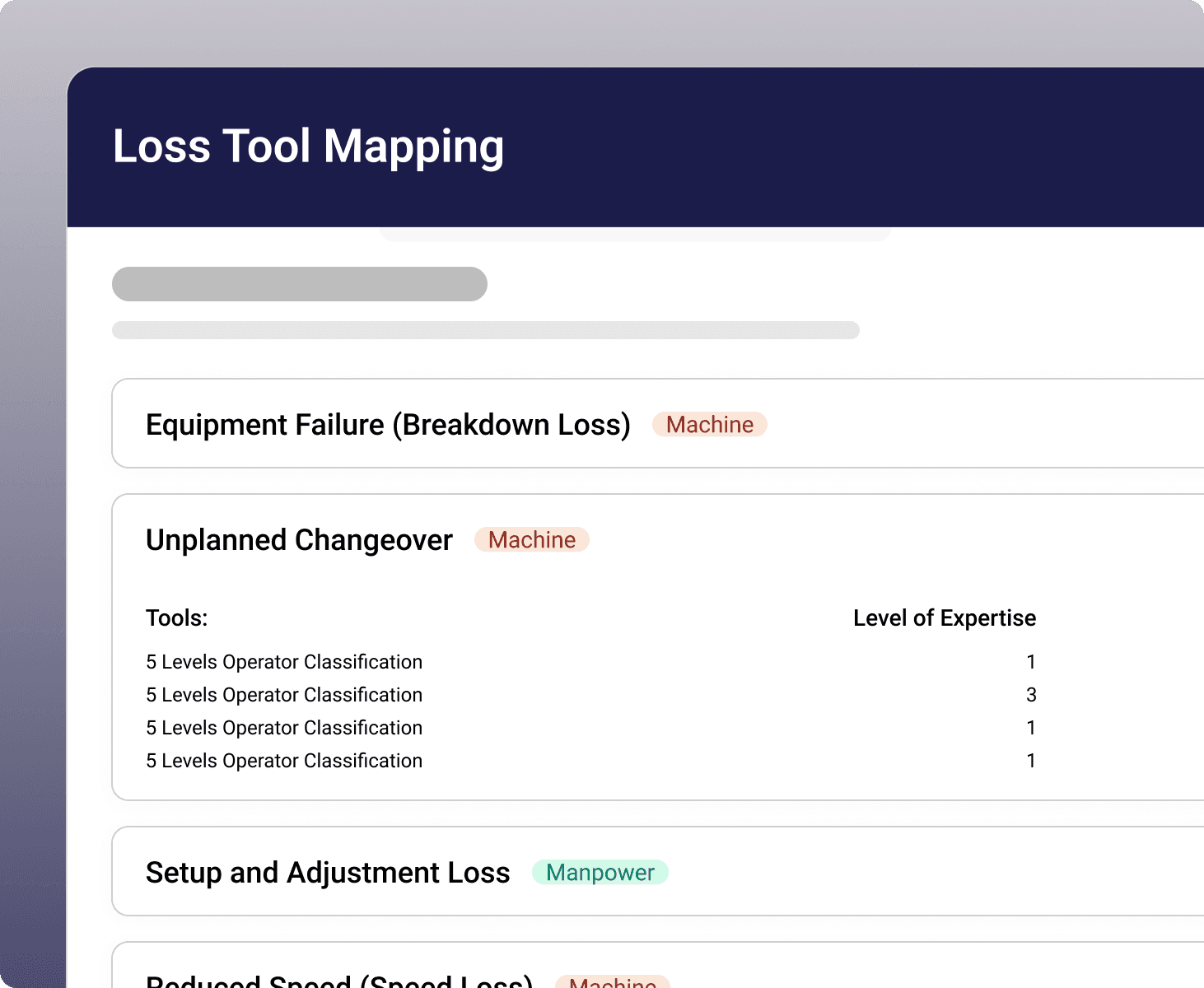Select the last 5 Levels Operator Classification row
This screenshot has height=988, width=1204.
click(x=284, y=761)
